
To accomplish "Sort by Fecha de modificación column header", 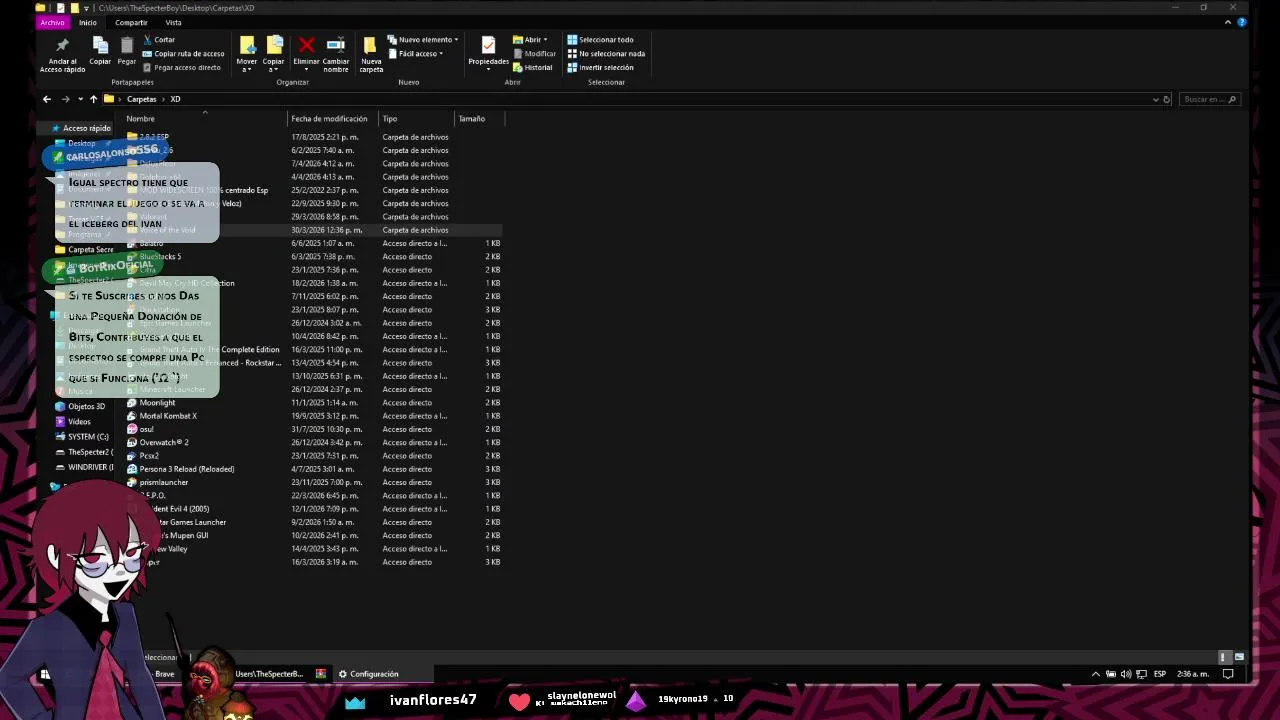I will [x=329, y=119].
